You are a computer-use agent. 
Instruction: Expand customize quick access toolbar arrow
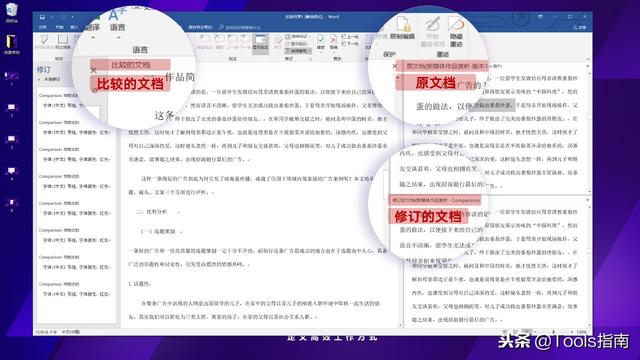pos(72,17)
